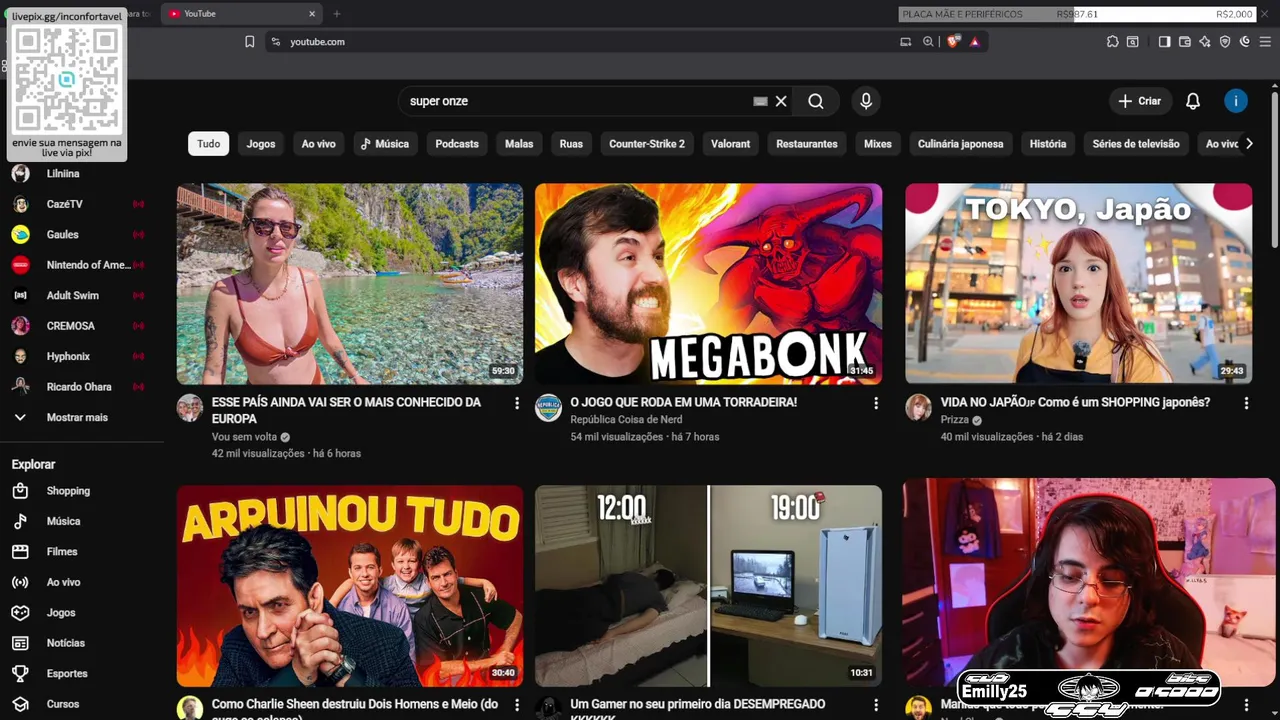1280x720 pixels.
Task: Select the Podcasts filter chip
Action: 457,144
